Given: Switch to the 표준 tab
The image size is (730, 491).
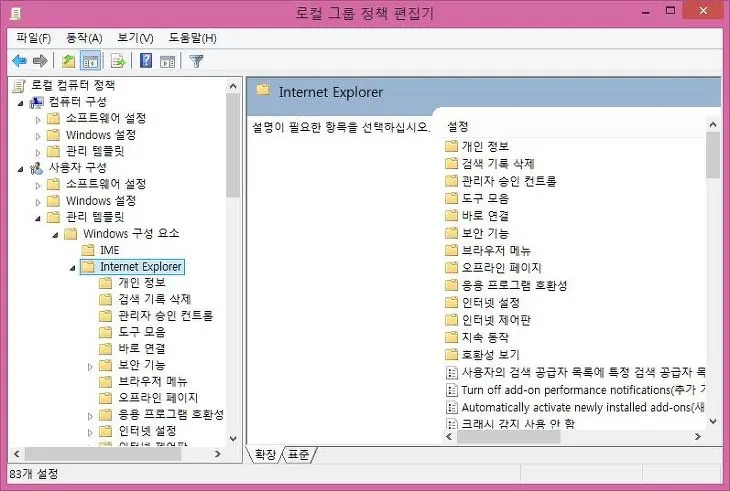Looking at the screenshot, I should pyautogui.click(x=298, y=454).
